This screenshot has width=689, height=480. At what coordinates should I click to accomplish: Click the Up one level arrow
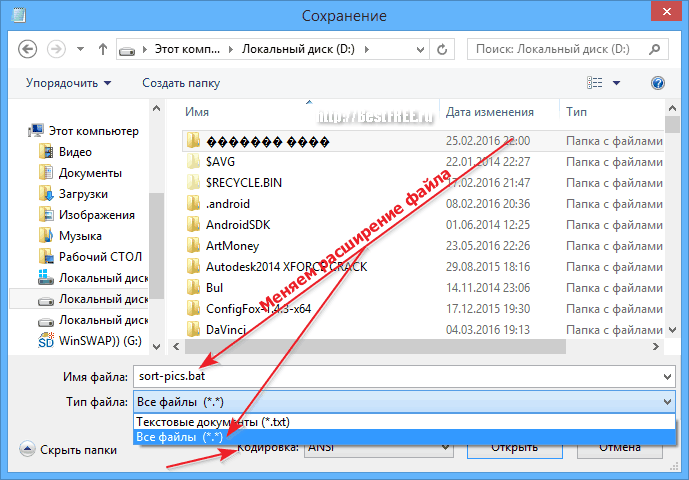point(103,48)
